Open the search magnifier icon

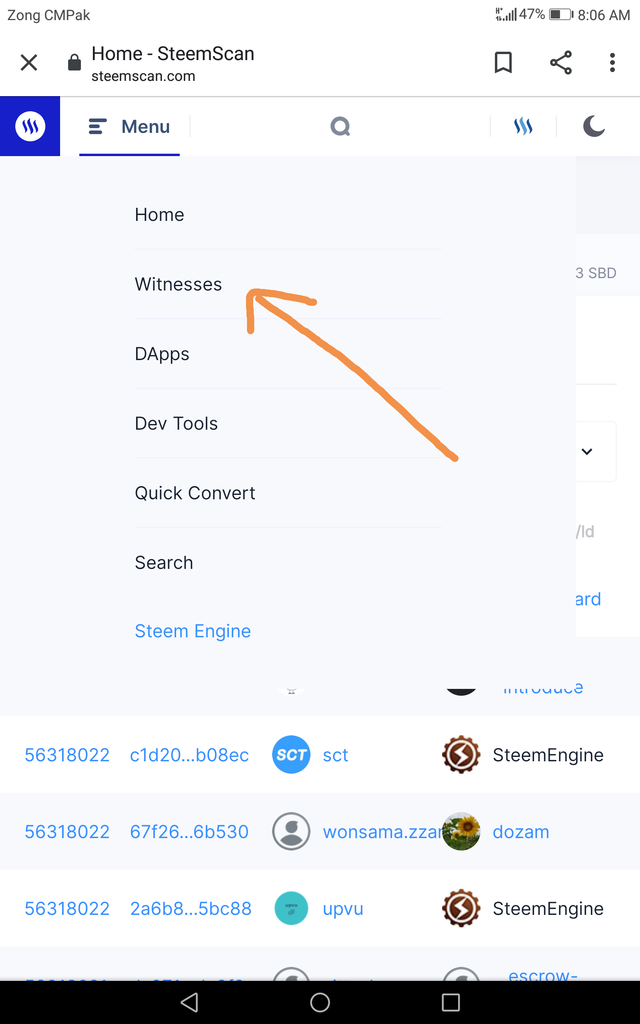340,126
